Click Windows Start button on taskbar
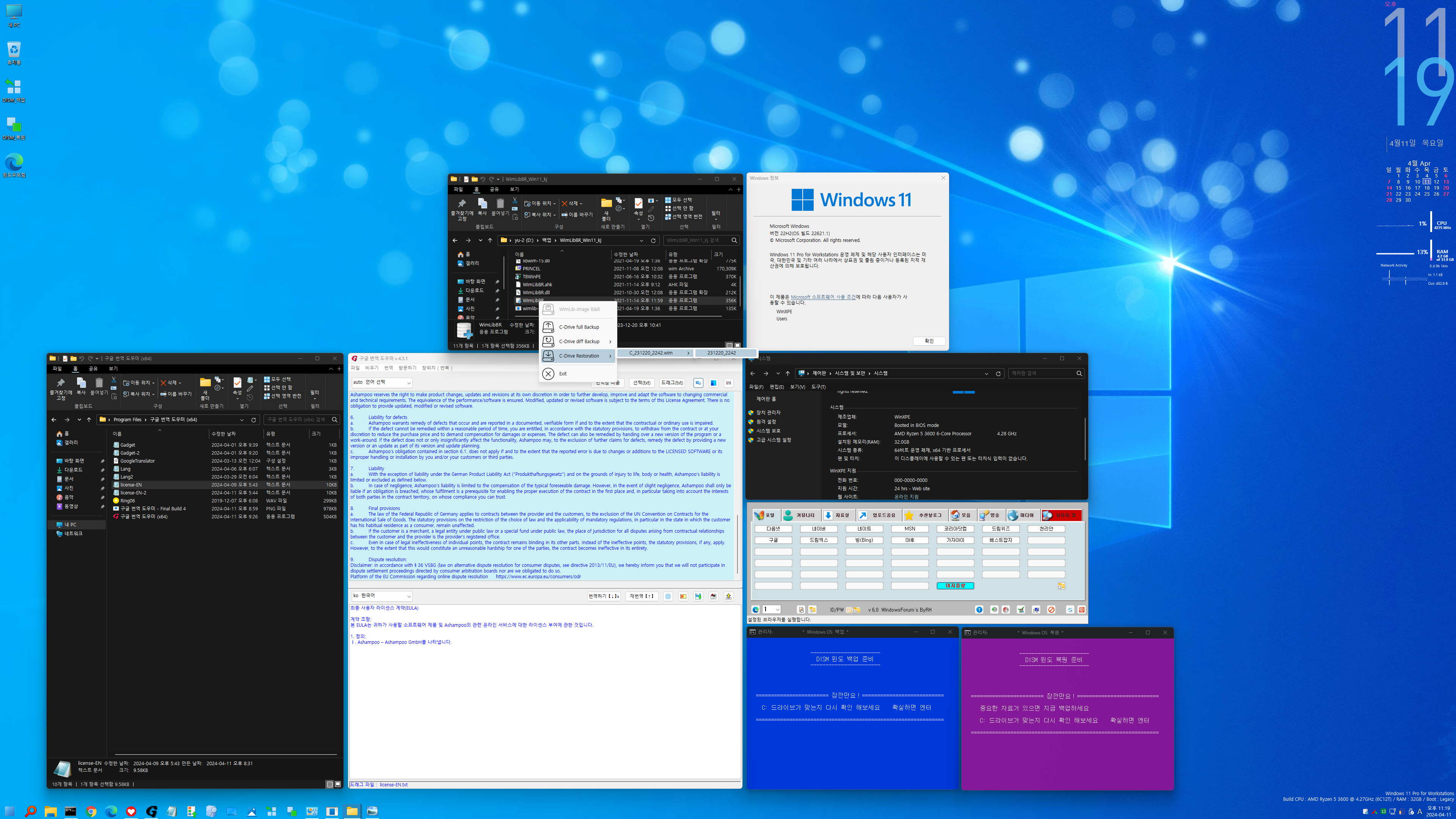The width and height of the screenshot is (1456, 819). 9,811
